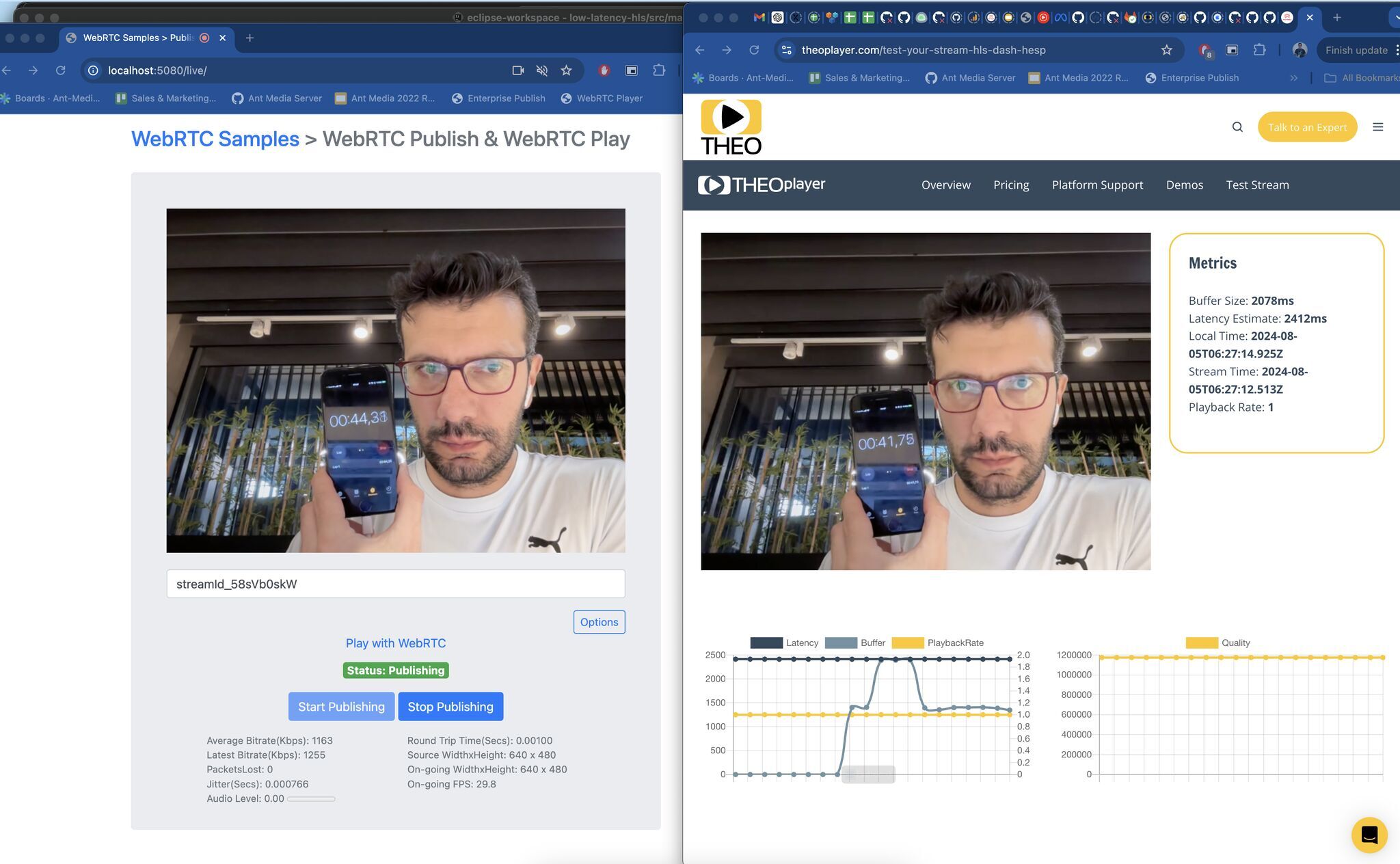Image resolution: width=1400 pixels, height=864 pixels.
Task: Switch to the Meta tab in theoplayer window
Action: (x=1060, y=17)
